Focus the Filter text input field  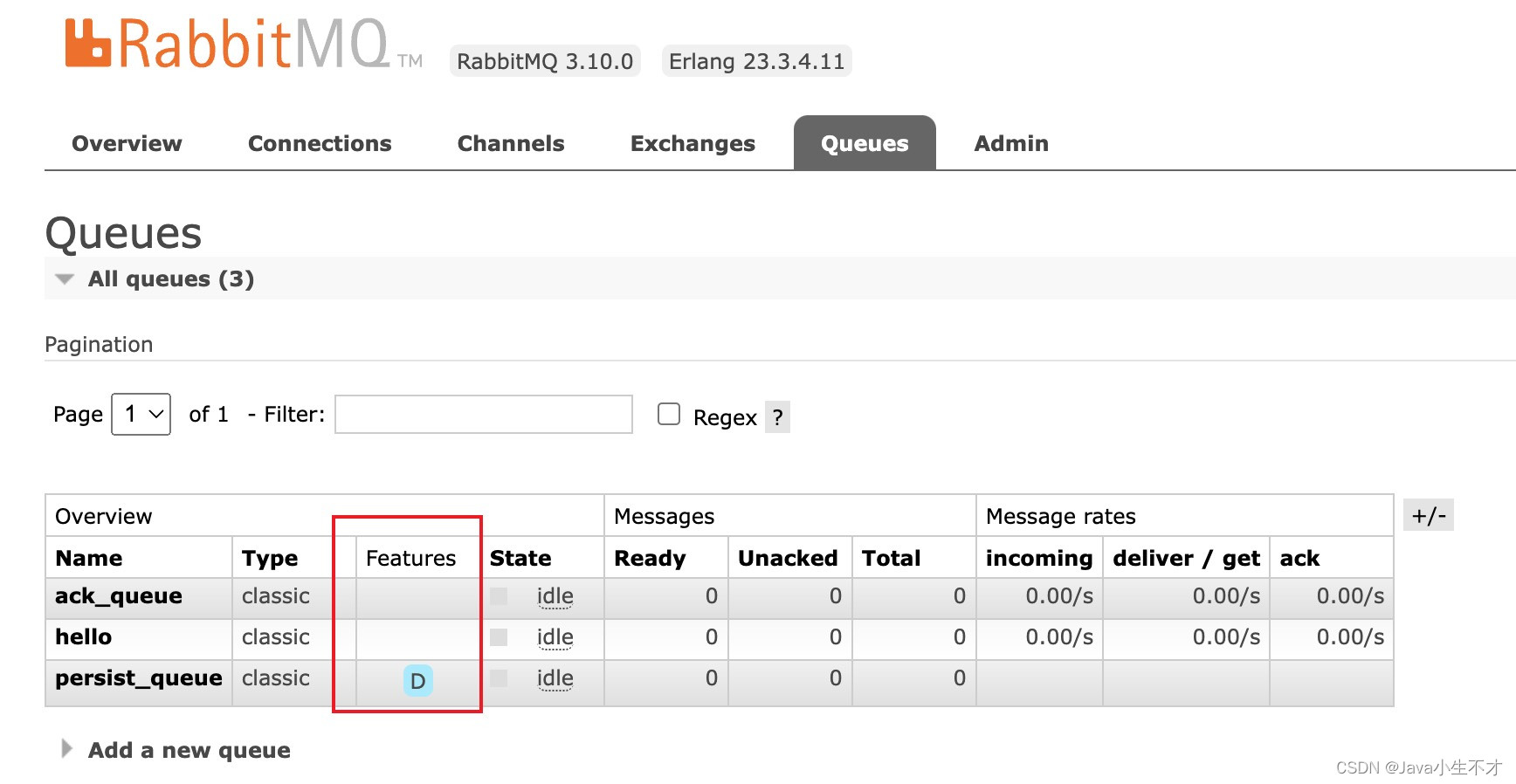(x=484, y=414)
